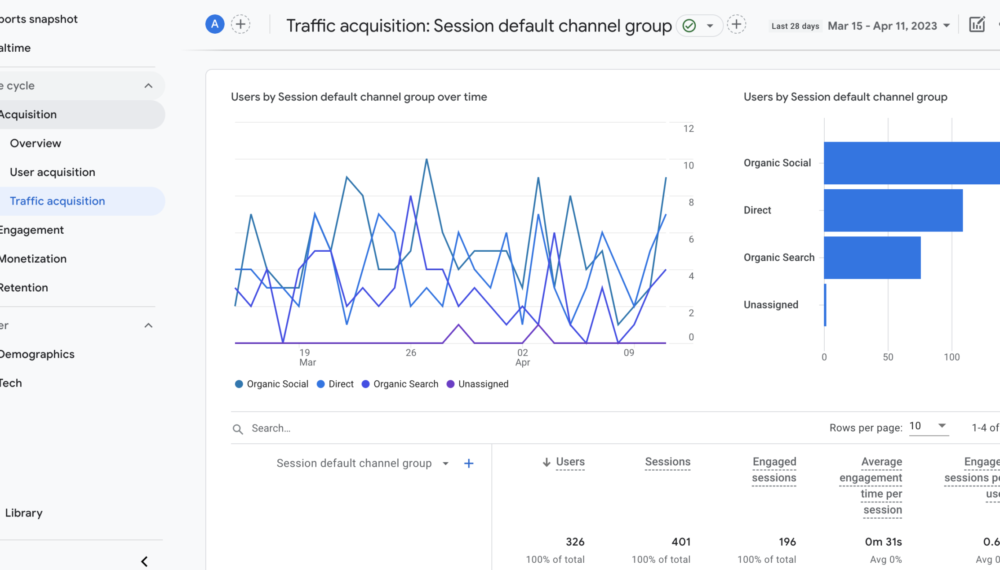The width and height of the screenshot is (1000, 570).
Task: Click the Direct bar in bar chart
Action: click(x=893, y=210)
